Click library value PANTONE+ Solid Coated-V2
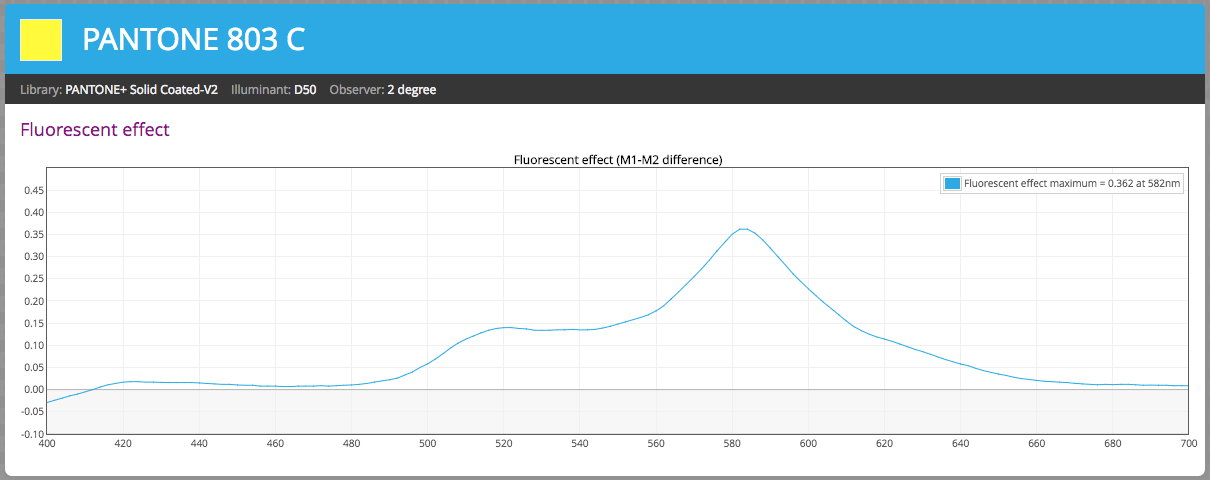Viewport: 1210px width, 480px height. (x=141, y=90)
